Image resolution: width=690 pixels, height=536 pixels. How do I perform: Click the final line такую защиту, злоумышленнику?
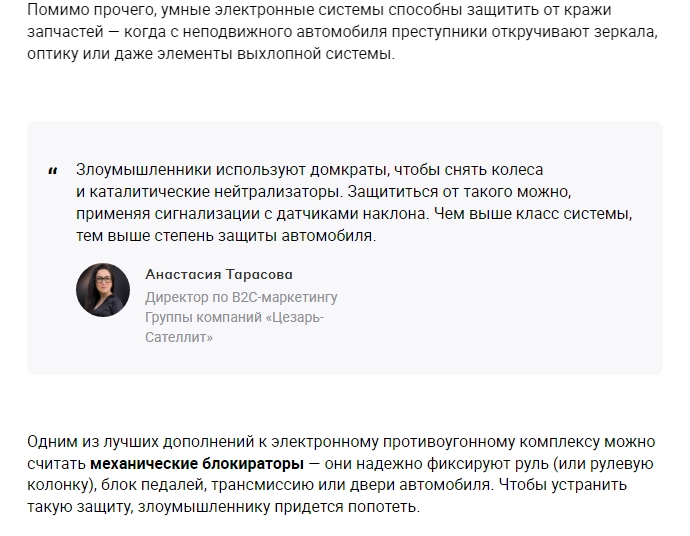point(224,507)
